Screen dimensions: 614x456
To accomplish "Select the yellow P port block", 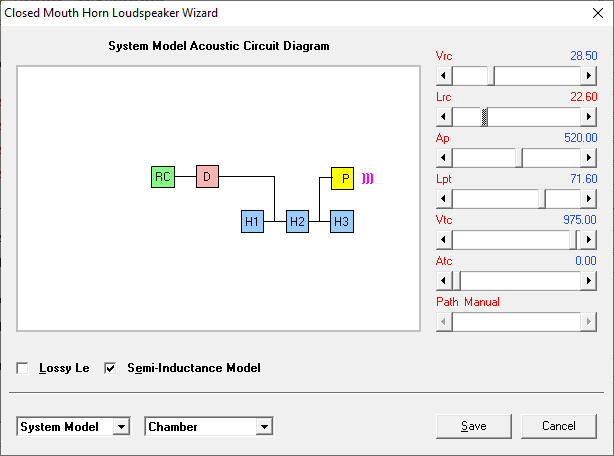I will click(342, 178).
